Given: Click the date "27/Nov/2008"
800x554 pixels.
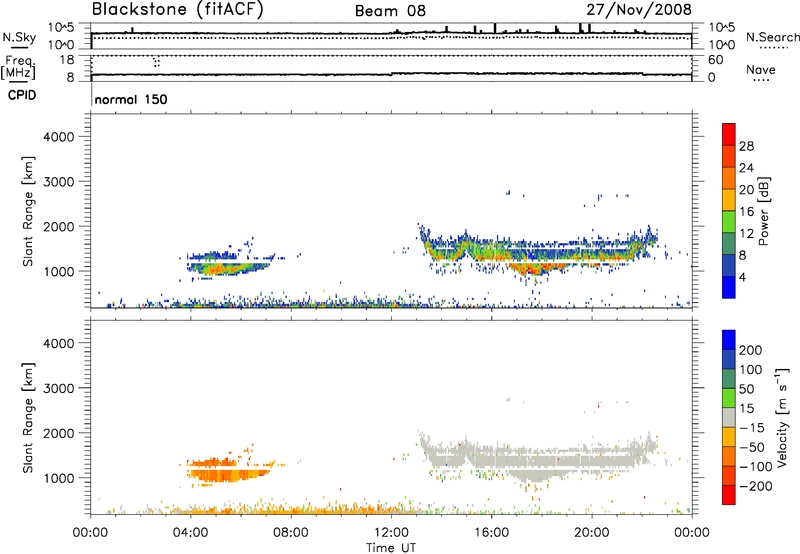Looking at the screenshot, I should (639, 10).
